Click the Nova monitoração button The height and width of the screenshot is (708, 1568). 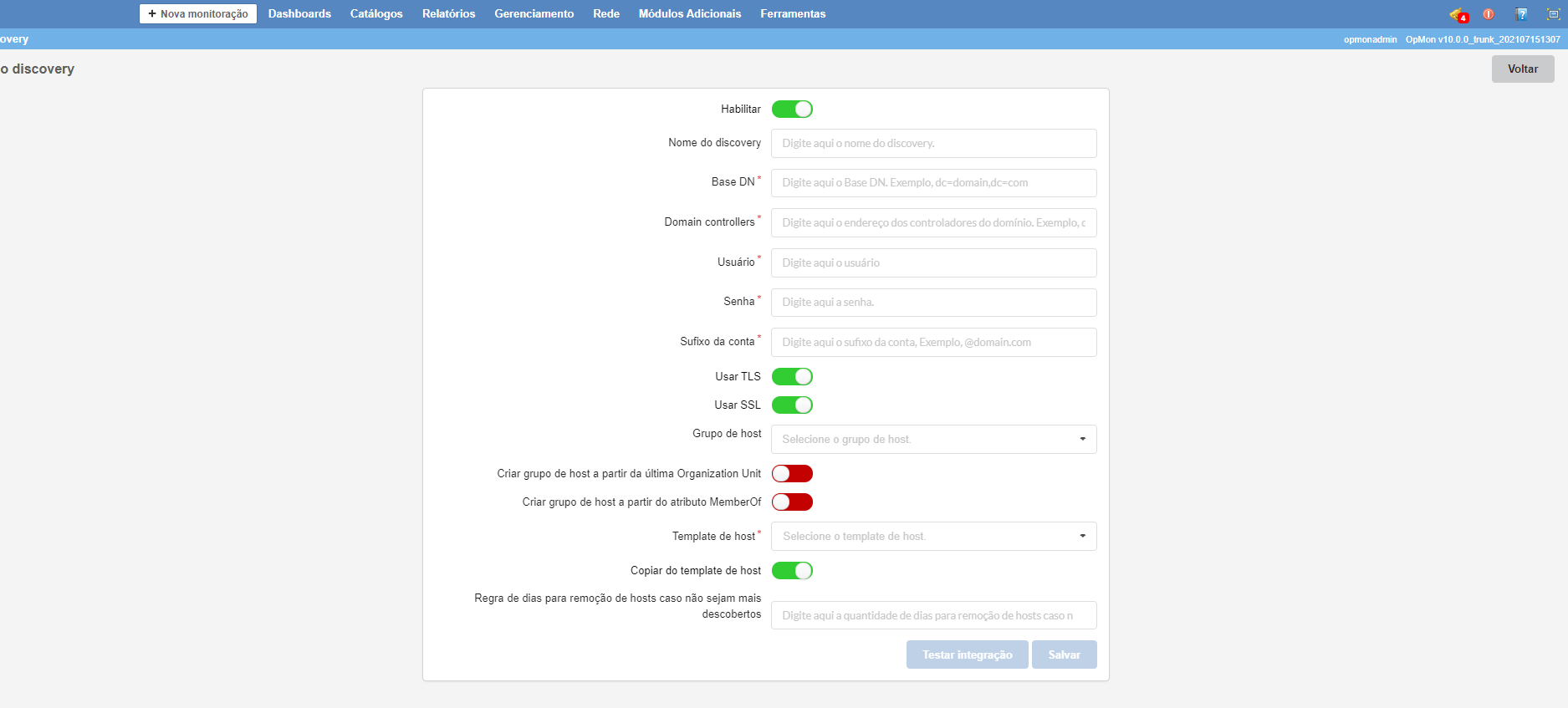[x=198, y=14]
